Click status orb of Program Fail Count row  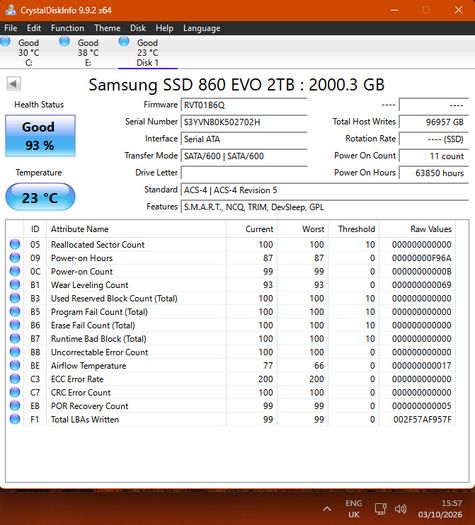click(15, 311)
